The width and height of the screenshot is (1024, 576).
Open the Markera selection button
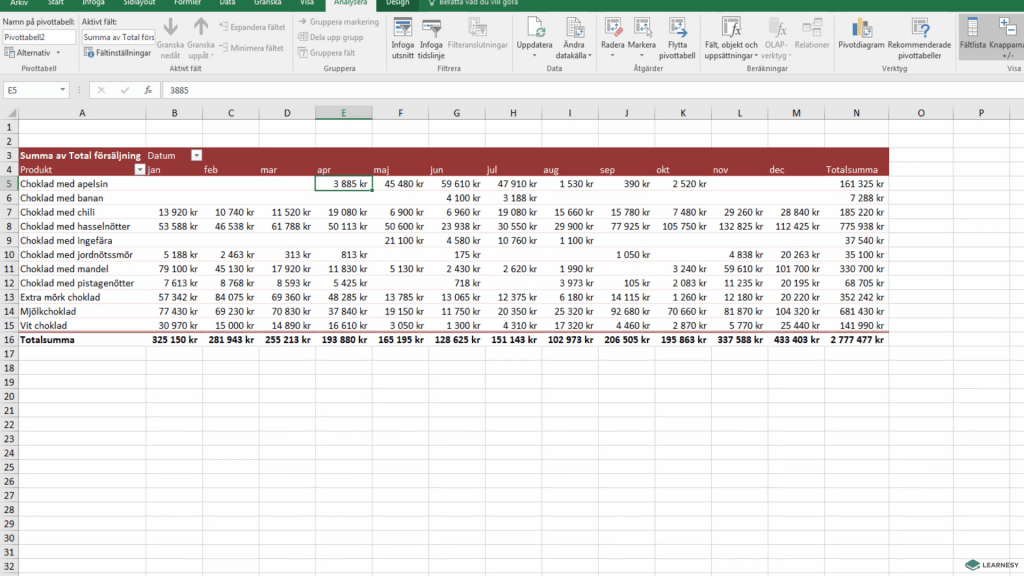tap(642, 28)
